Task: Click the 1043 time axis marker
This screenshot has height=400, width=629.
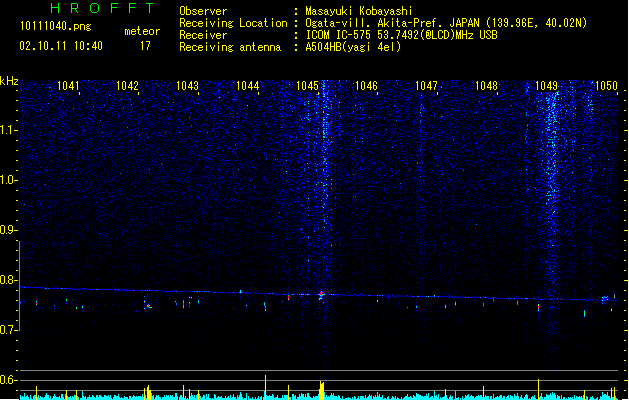Action: click(x=187, y=86)
